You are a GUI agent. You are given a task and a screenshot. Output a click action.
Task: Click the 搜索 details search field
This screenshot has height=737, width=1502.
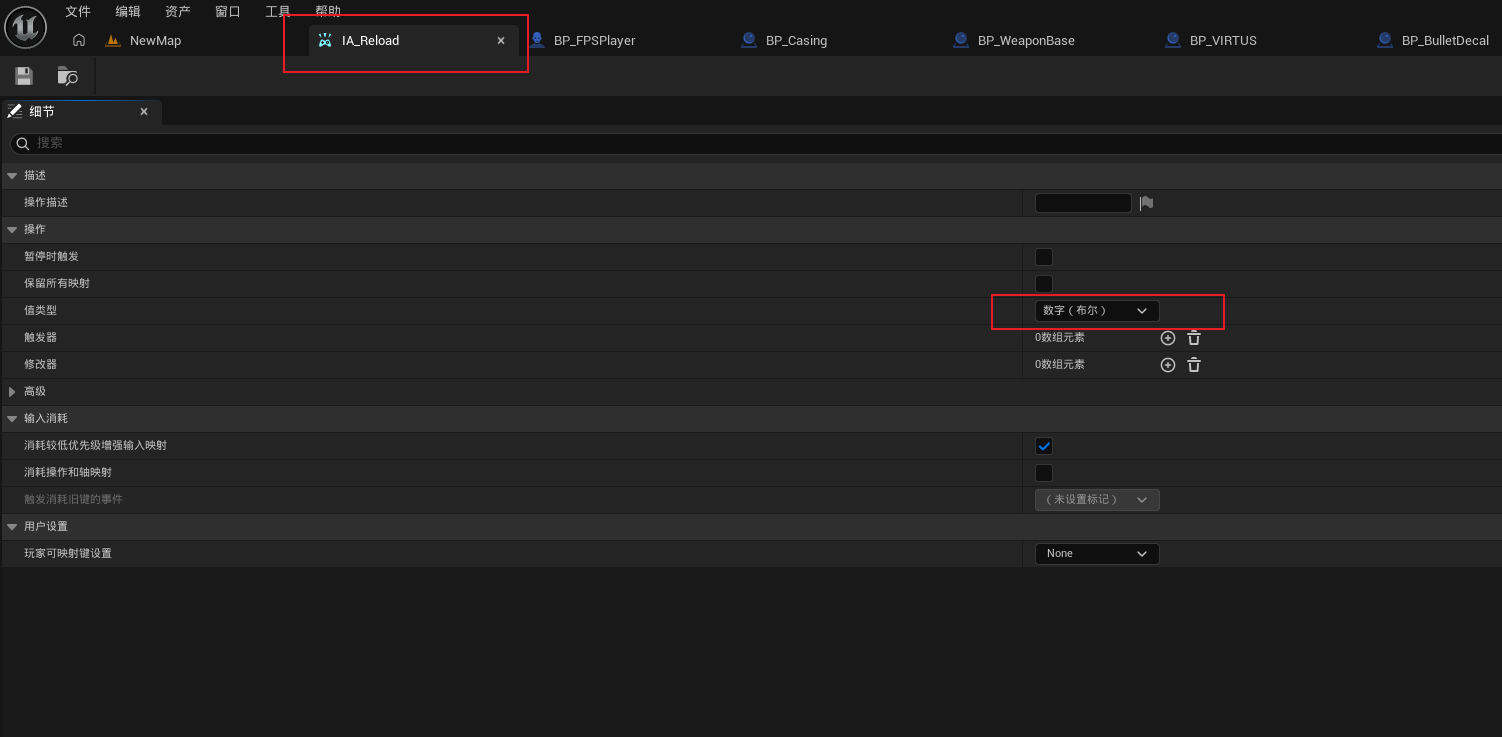click(756, 144)
